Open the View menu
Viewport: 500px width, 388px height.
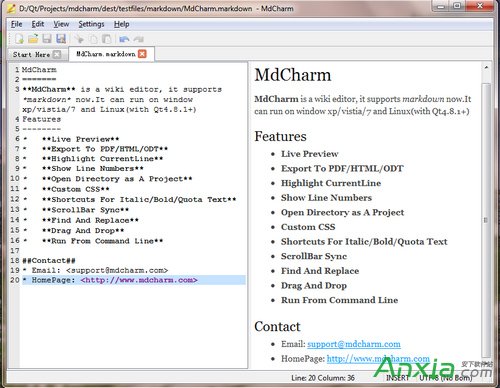(61, 24)
